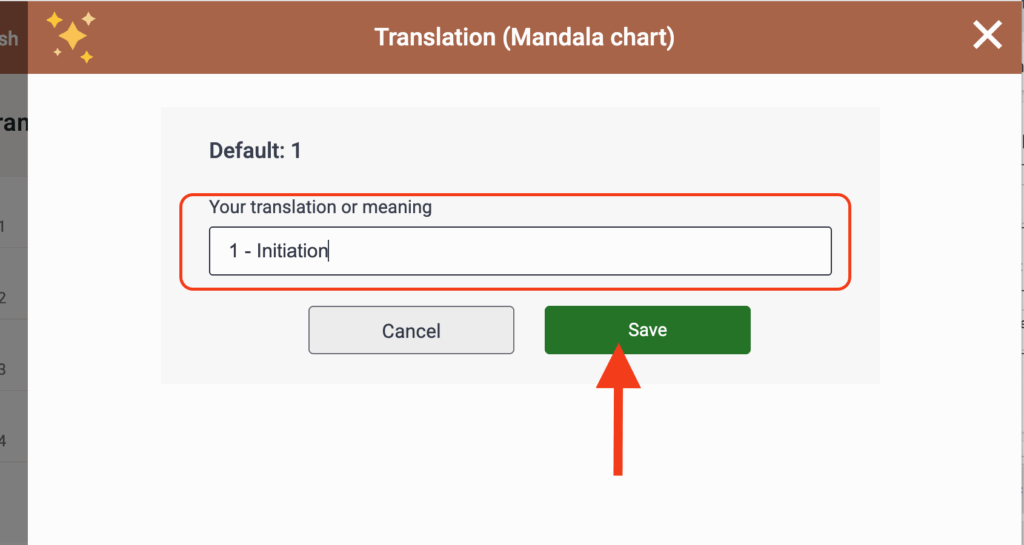
Task: Close the Translation dialog with the X
Action: point(987,36)
